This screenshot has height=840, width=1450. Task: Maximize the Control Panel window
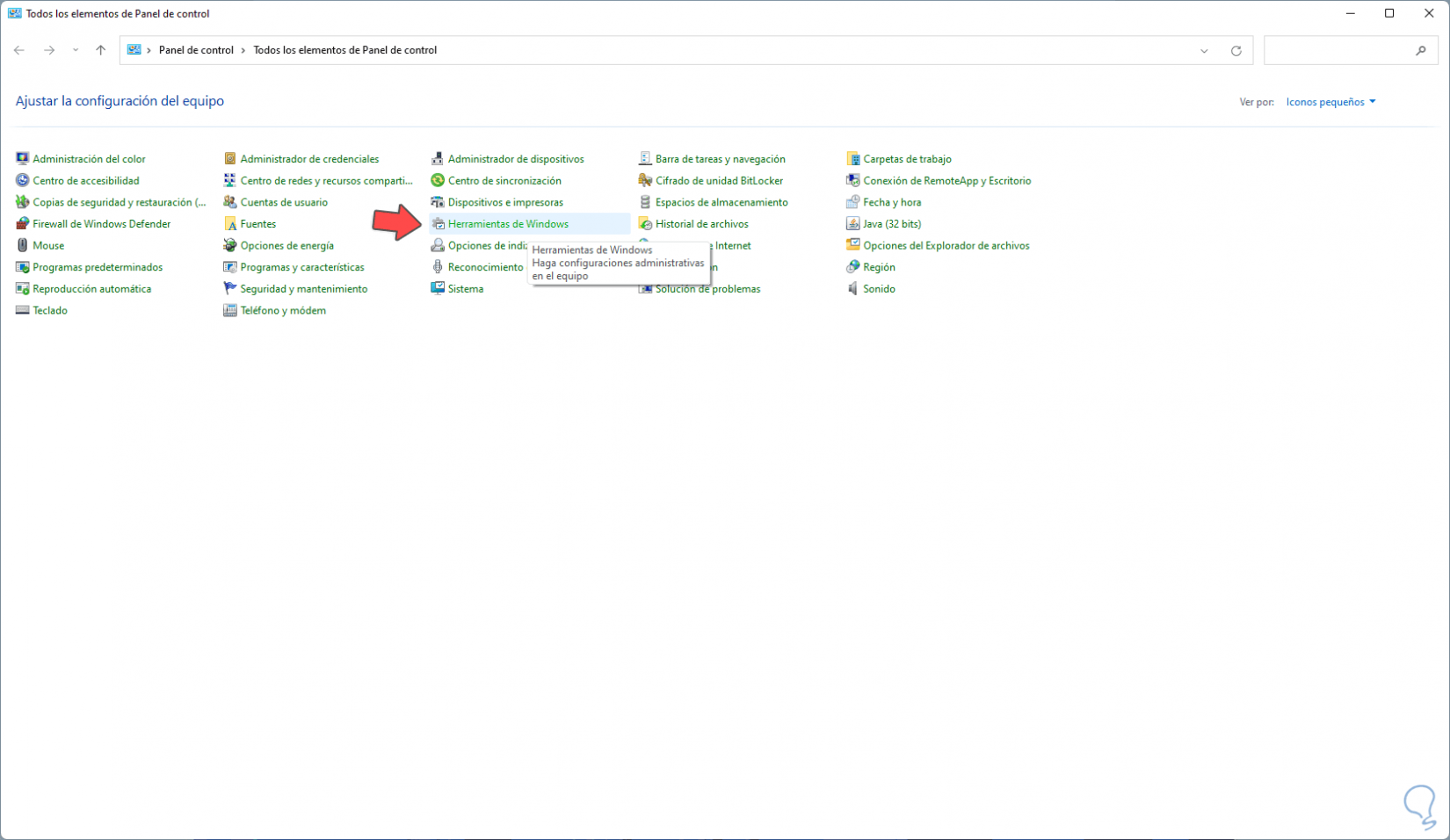[x=1389, y=13]
